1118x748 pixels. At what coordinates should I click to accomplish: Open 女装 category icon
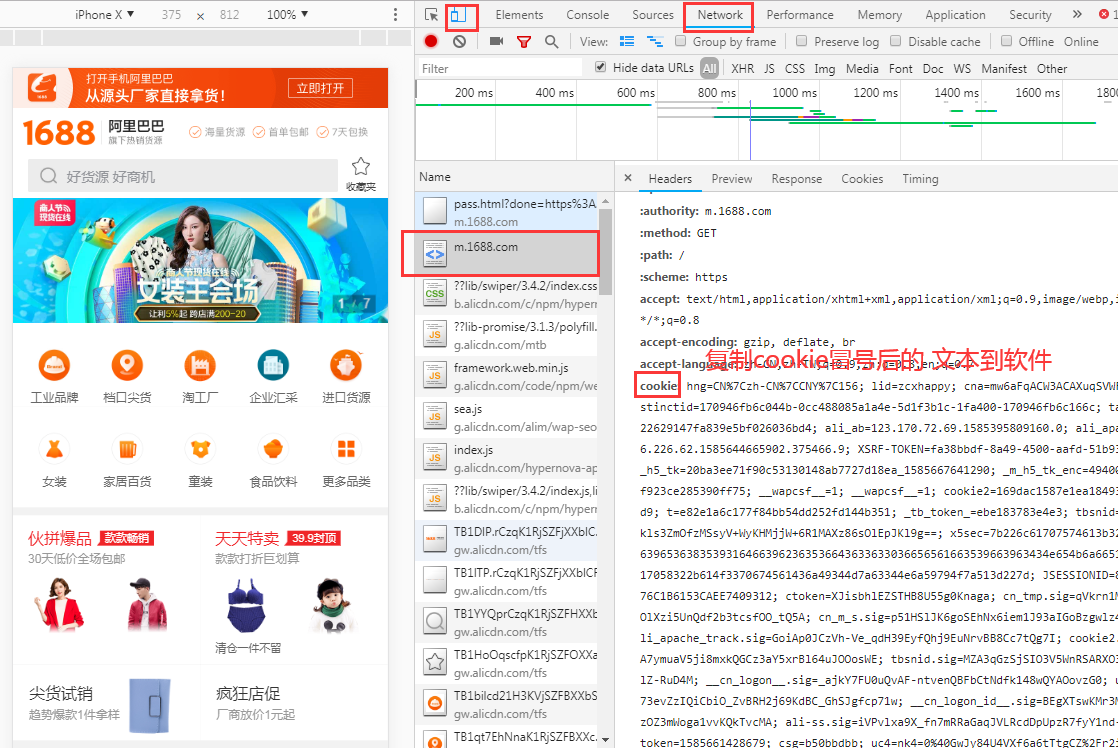coord(54,449)
